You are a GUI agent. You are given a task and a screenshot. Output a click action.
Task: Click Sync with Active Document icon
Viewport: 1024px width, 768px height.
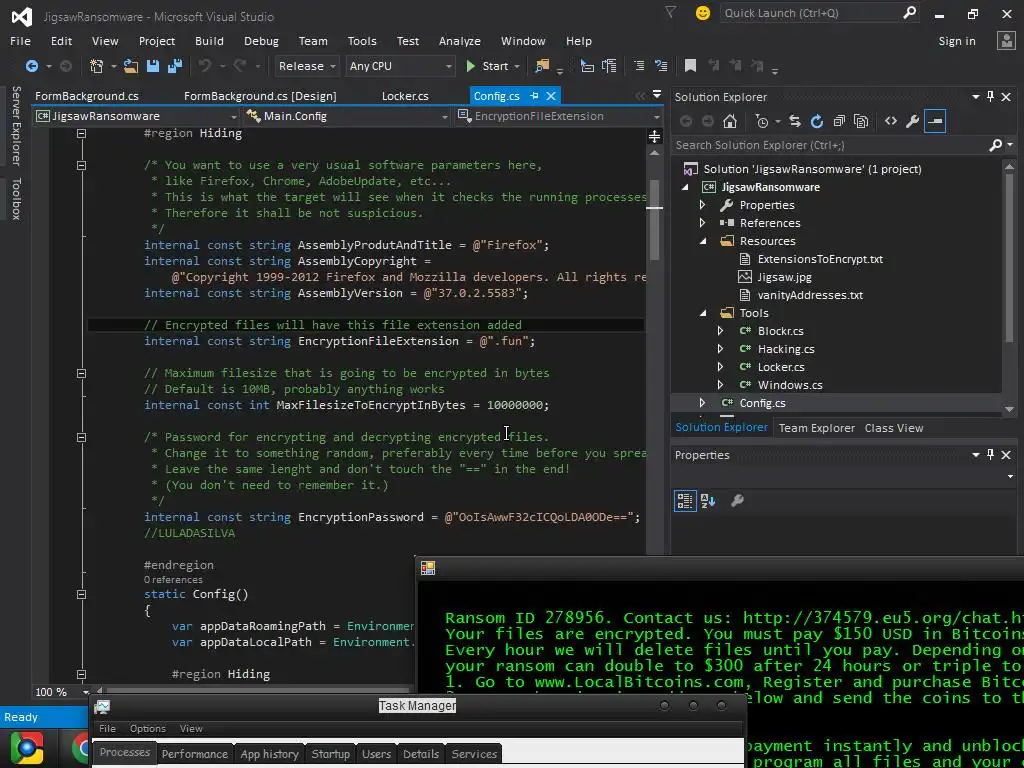coord(795,121)
